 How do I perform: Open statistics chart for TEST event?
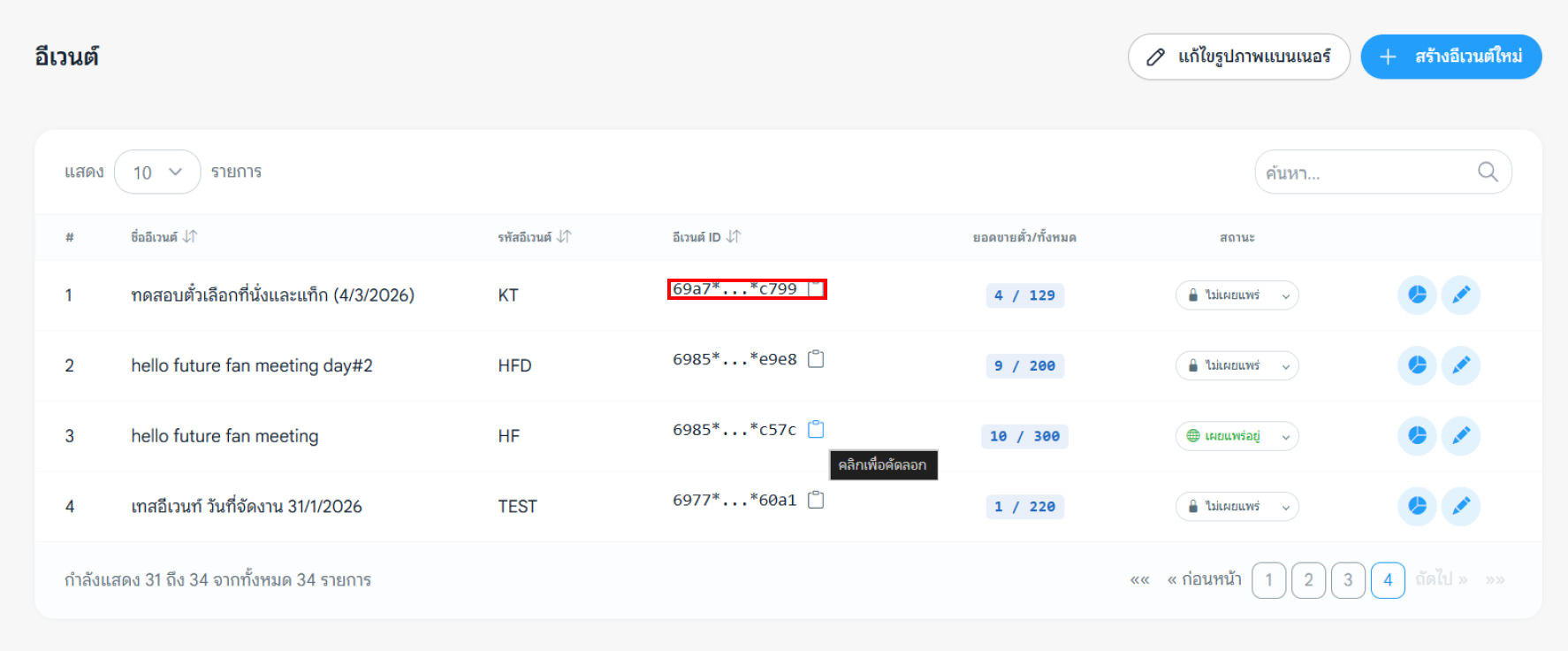point(1417,506)
